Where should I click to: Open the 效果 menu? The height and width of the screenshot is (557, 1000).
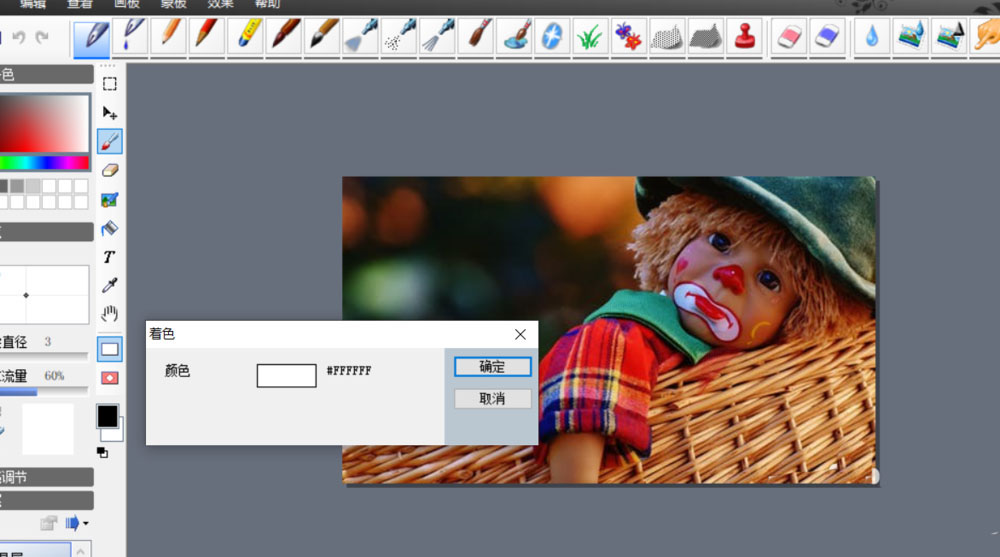(x=220, y=4)
